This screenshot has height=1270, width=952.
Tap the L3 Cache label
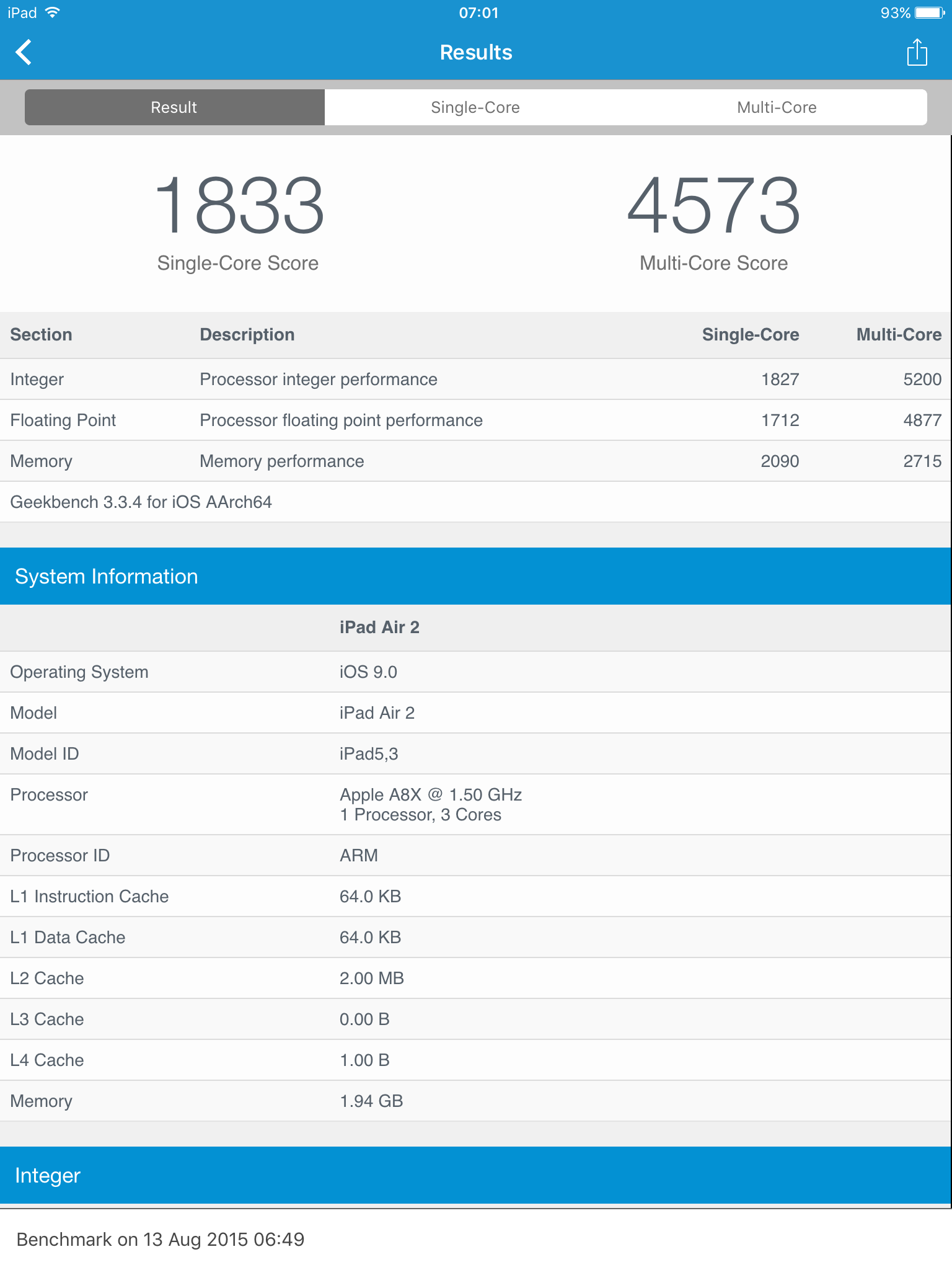[47, 1019]
